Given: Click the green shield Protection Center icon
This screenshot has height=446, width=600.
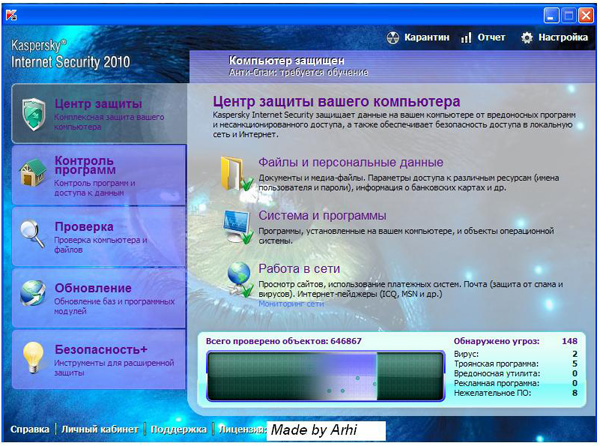Looking at the screenshot, I should coord(34,114).
